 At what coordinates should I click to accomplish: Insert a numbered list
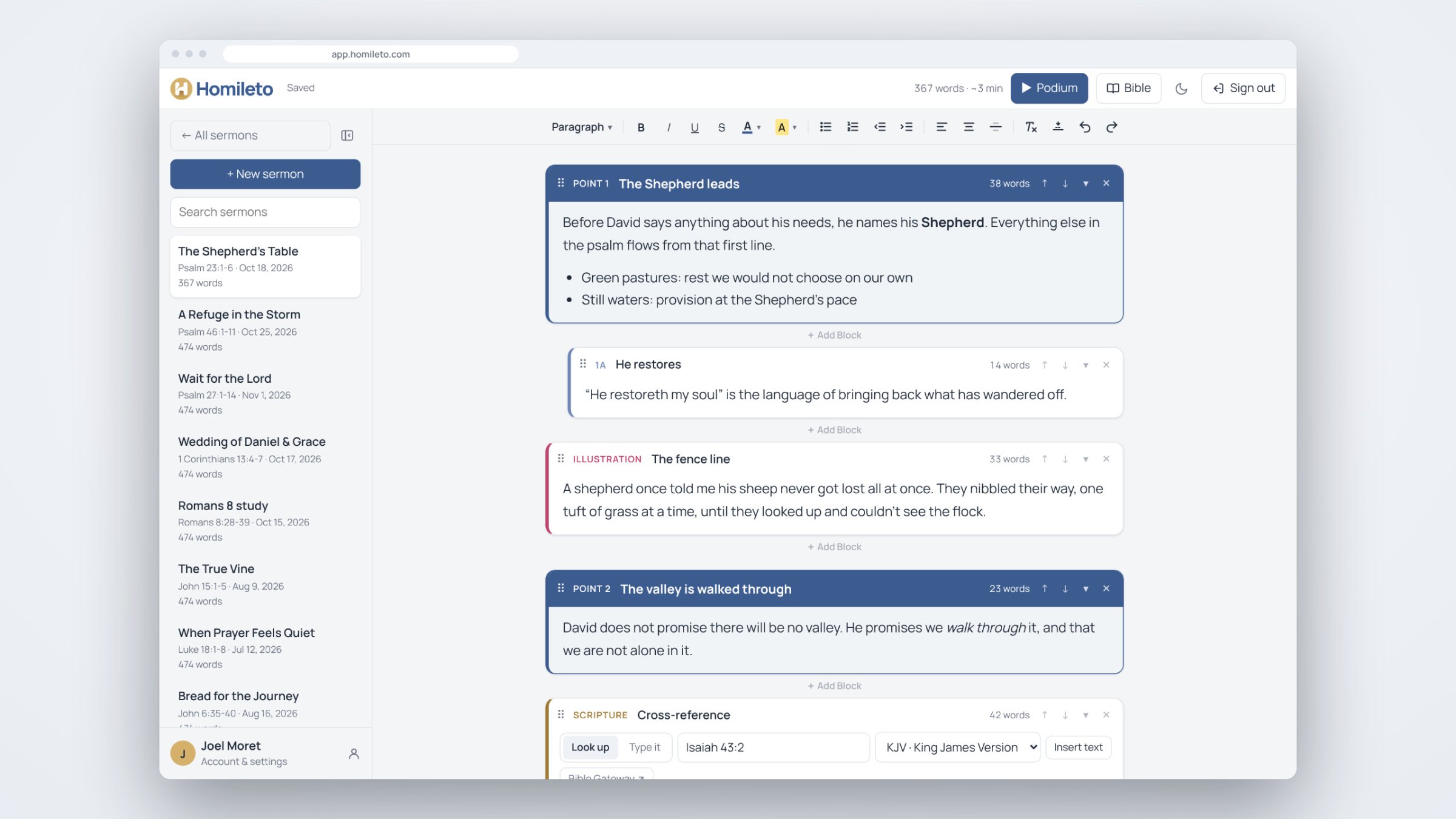click(x=852, y=127)
